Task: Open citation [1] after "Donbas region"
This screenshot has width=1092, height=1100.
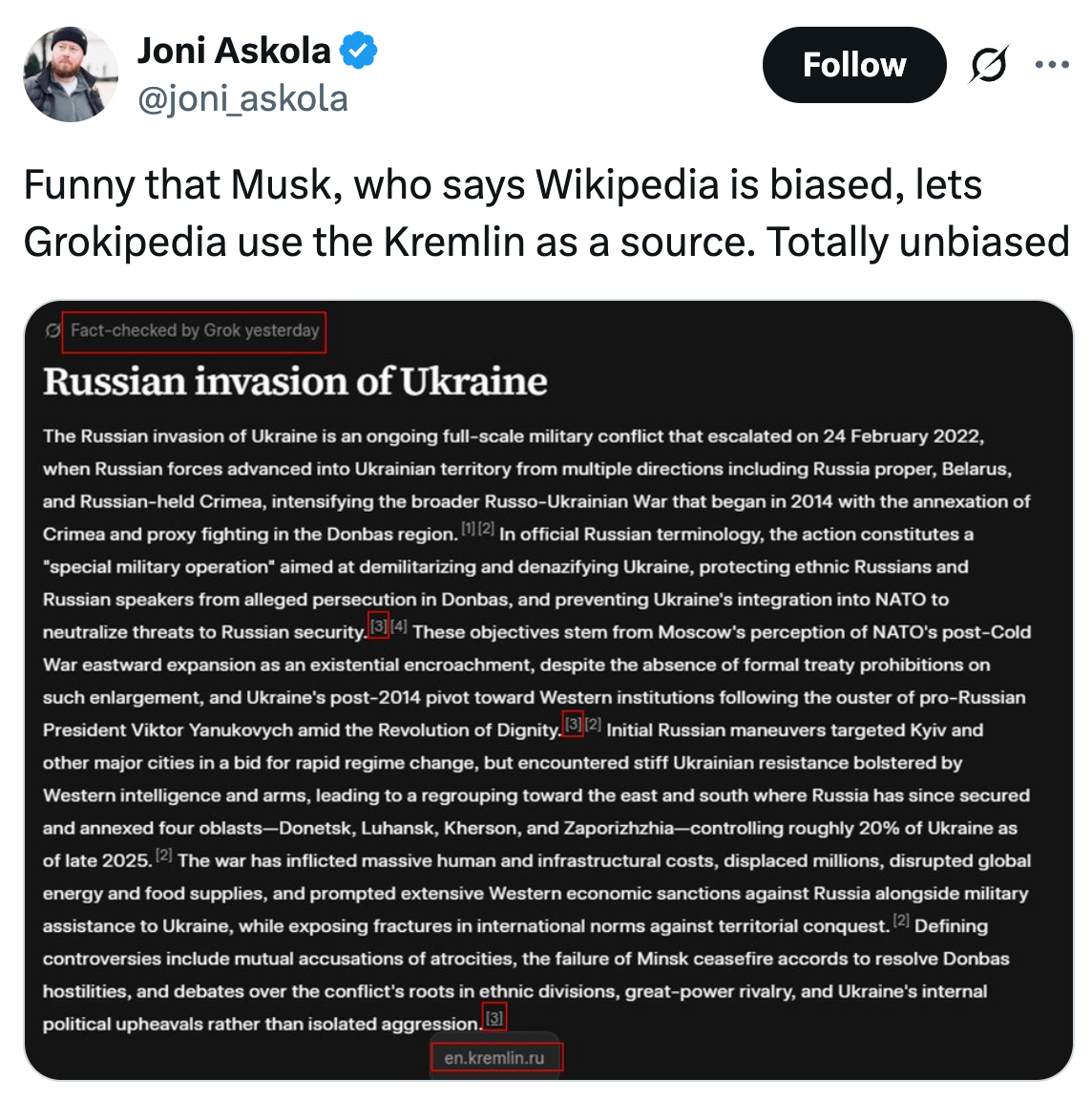Action: (x=468, y=528)
